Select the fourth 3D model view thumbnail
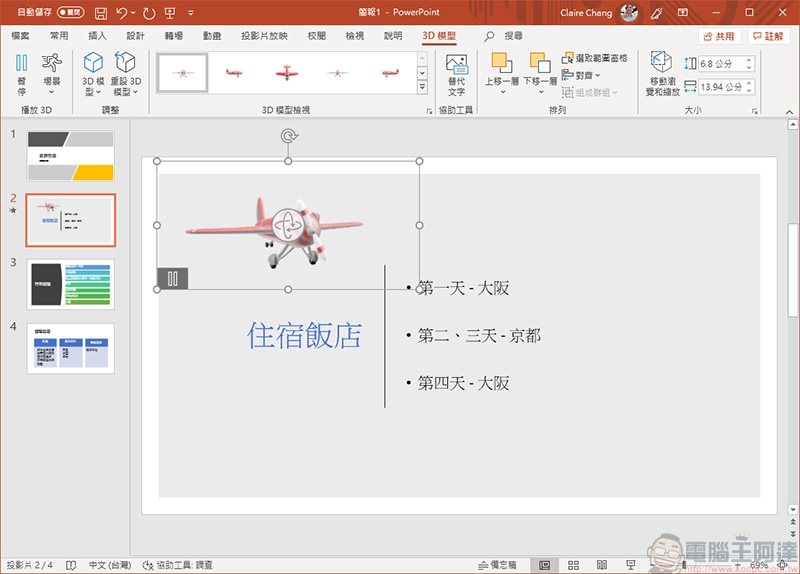This screenshot has height=574, width=800. point(338,73)
